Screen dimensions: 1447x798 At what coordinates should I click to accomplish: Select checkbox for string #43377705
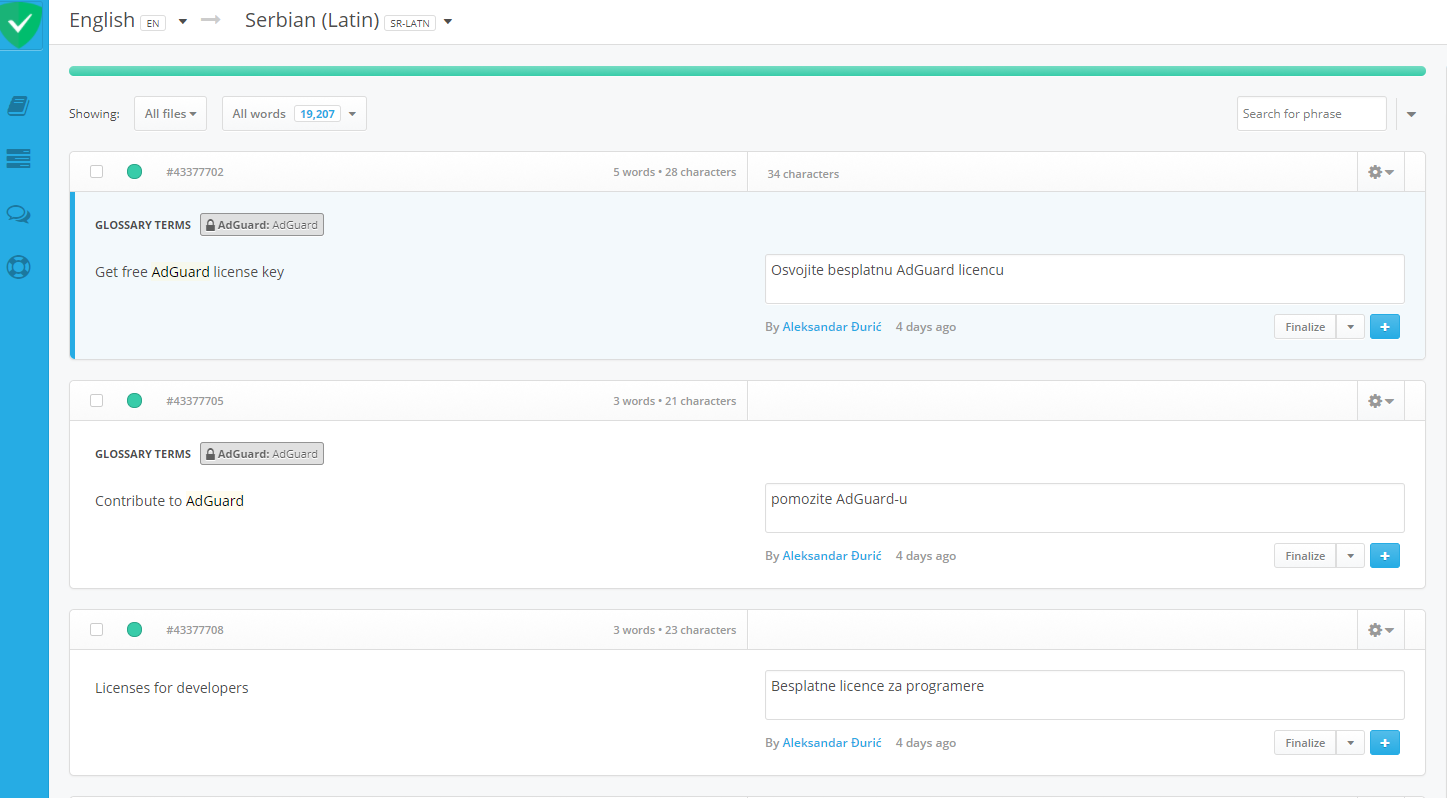[x=97, y=400]
